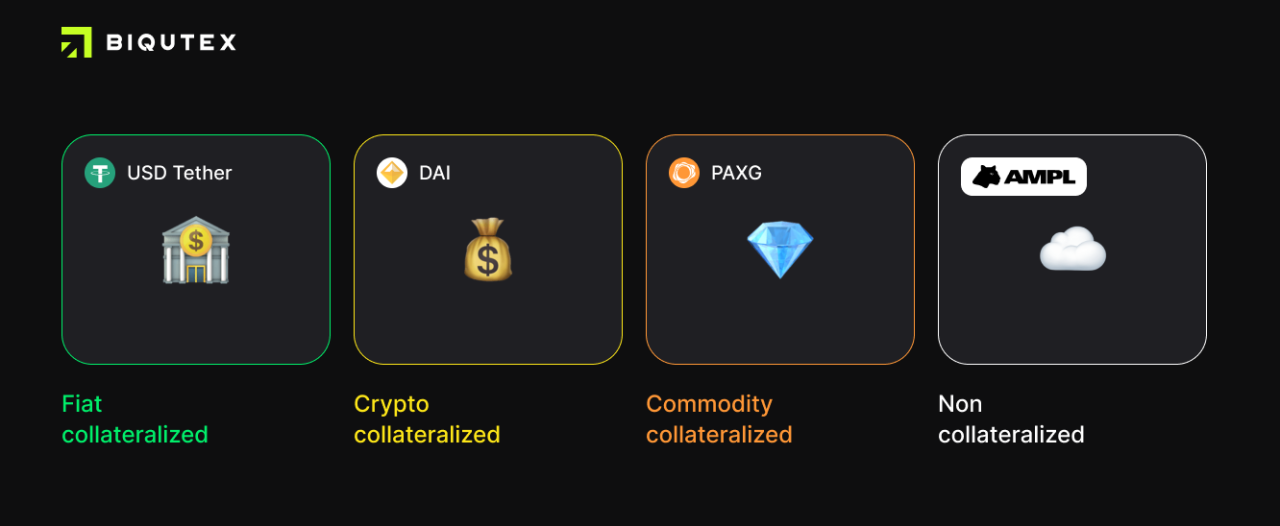The width and height of the screenshot is (1280, 526).
Task: Click the BIQUTEX brand name text
Action: (x=171, y=42)
